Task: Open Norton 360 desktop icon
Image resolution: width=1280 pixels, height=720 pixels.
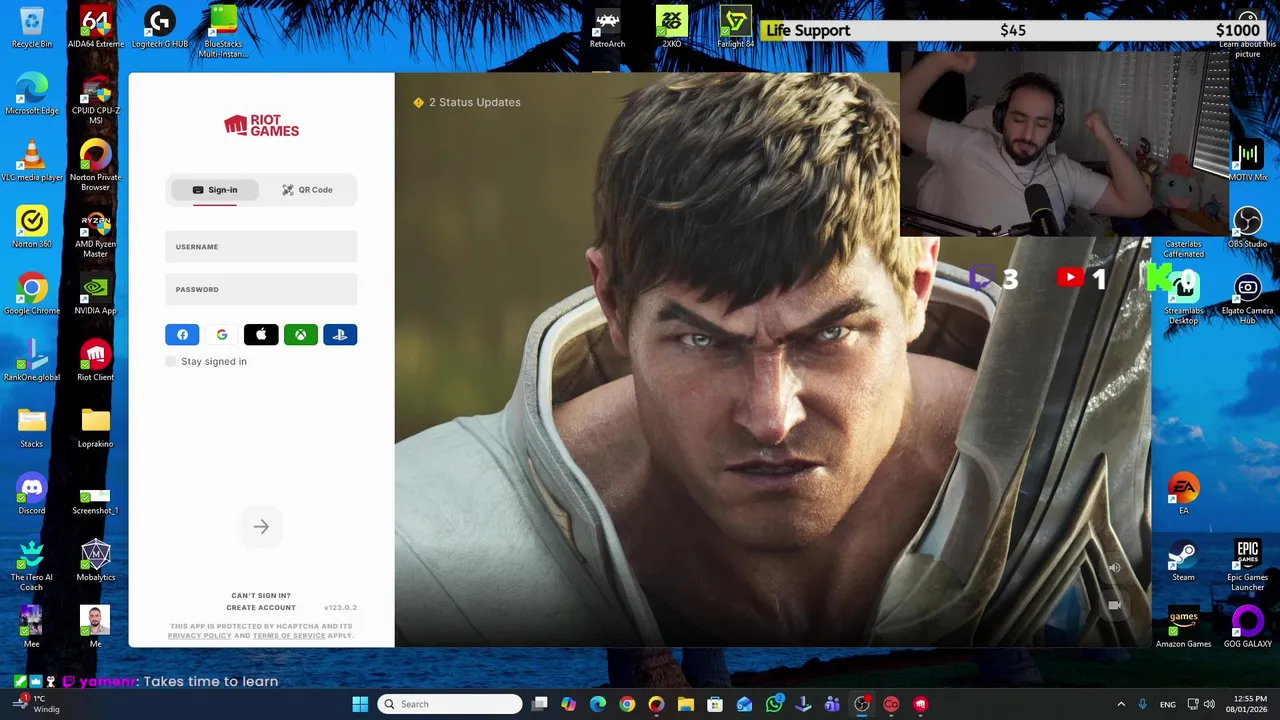Action: click(32, 228)
